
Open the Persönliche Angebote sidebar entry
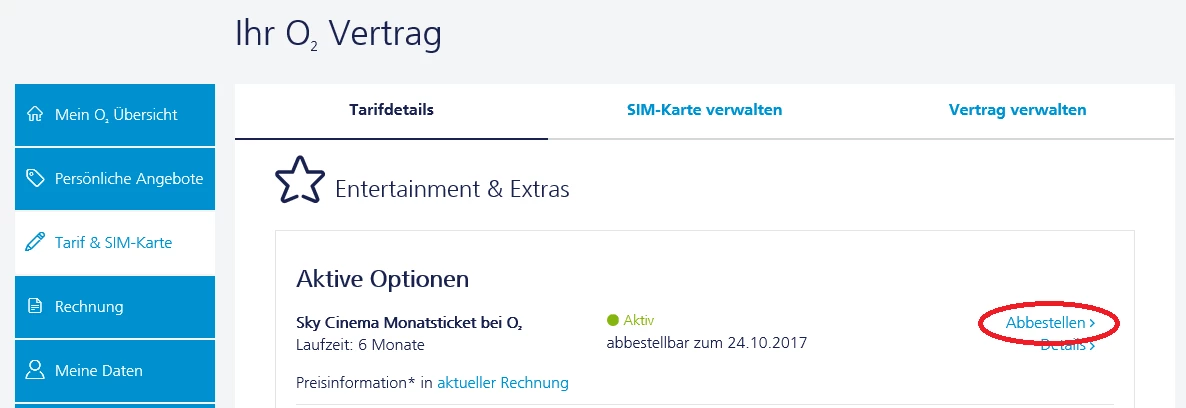(128, 178)
